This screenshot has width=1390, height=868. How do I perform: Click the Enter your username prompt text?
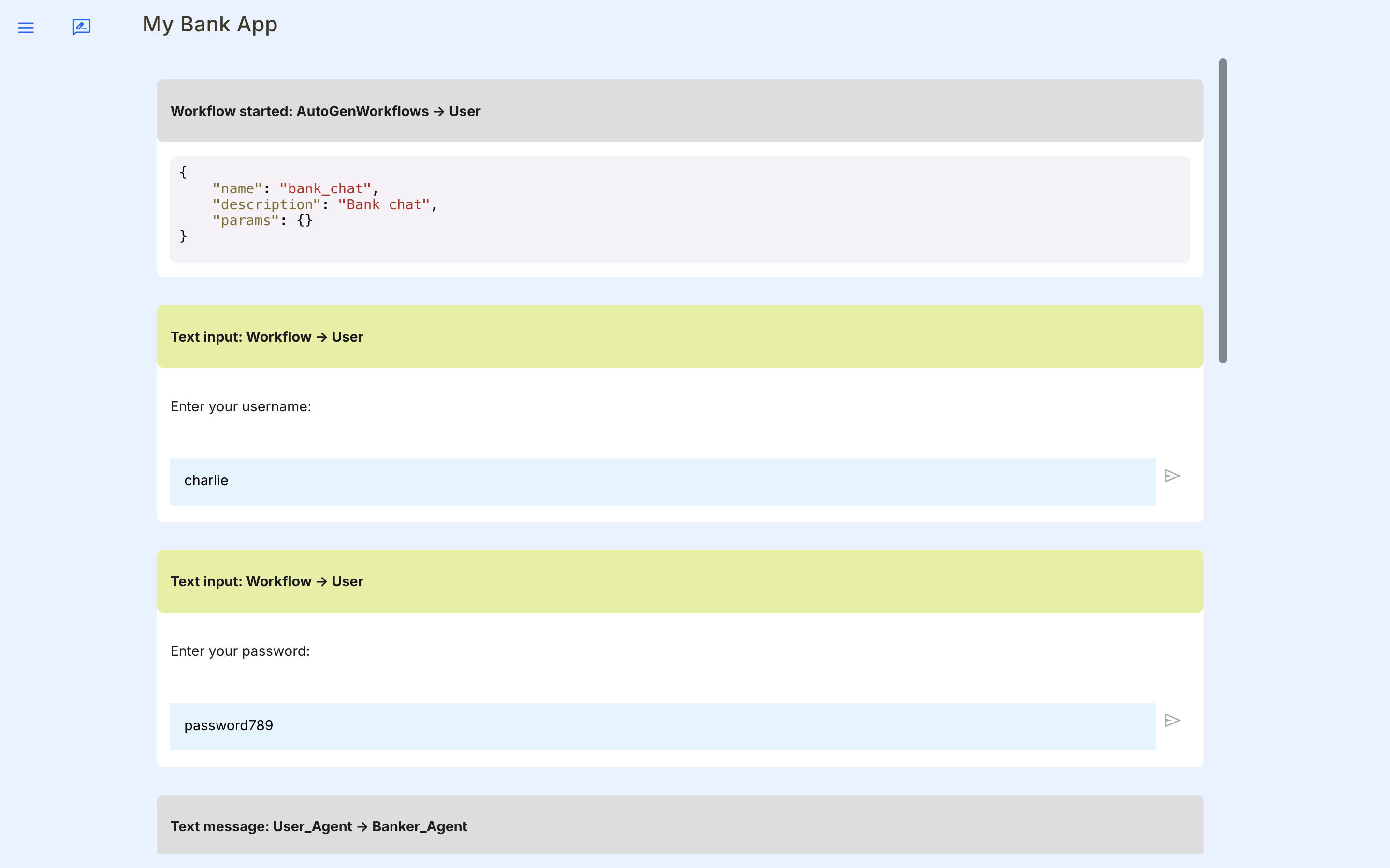[241, 406]
